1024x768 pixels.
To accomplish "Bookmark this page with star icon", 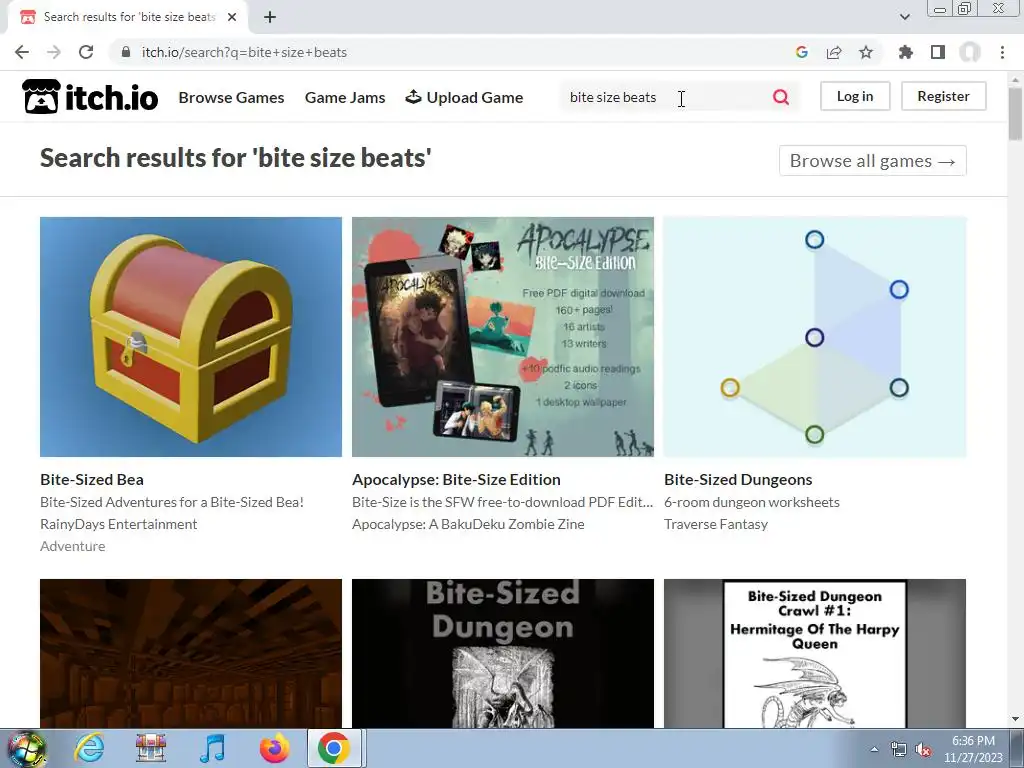I will [866, 52].
